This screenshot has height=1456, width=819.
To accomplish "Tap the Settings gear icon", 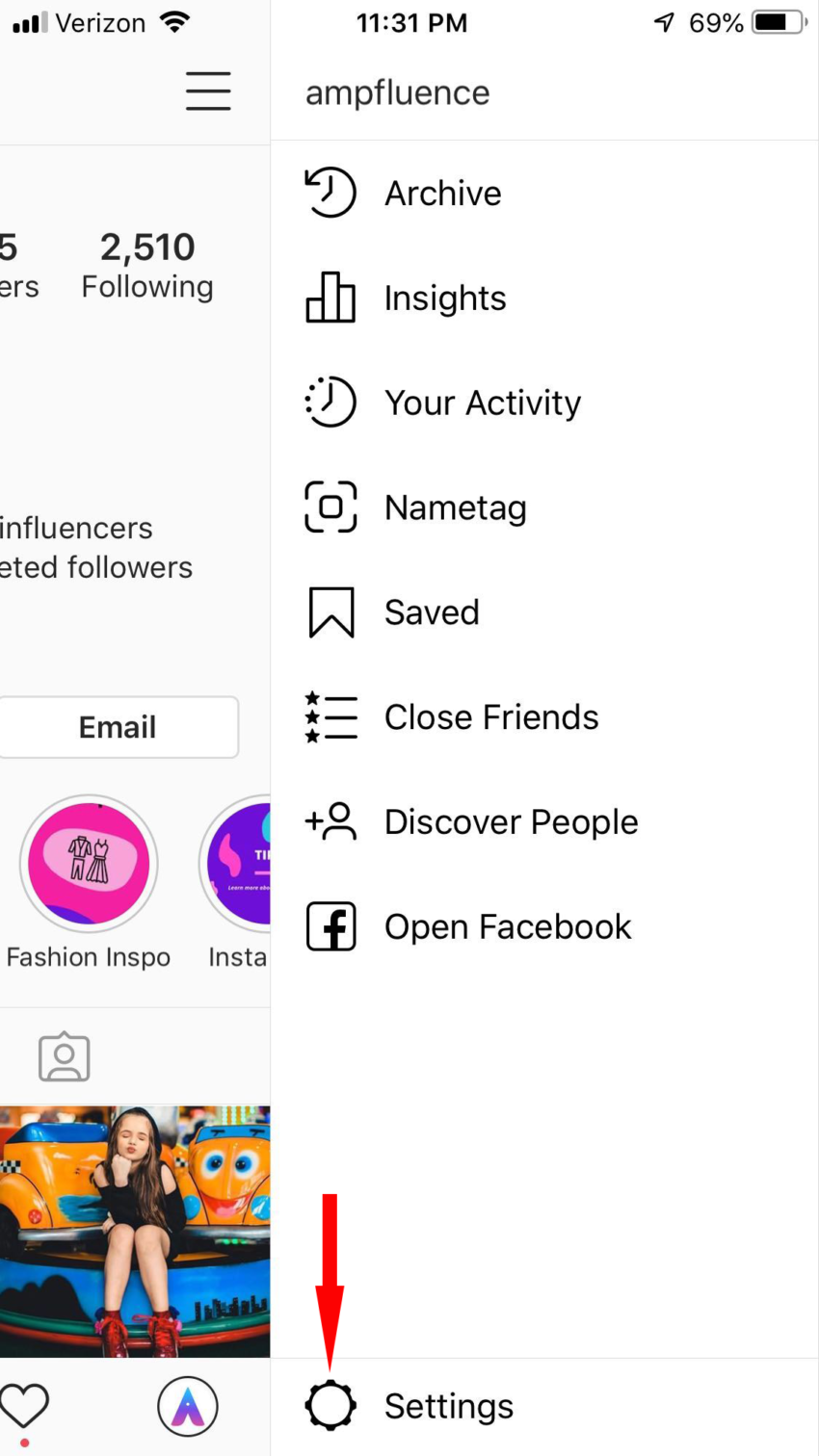I will [x=330, y=1406].
